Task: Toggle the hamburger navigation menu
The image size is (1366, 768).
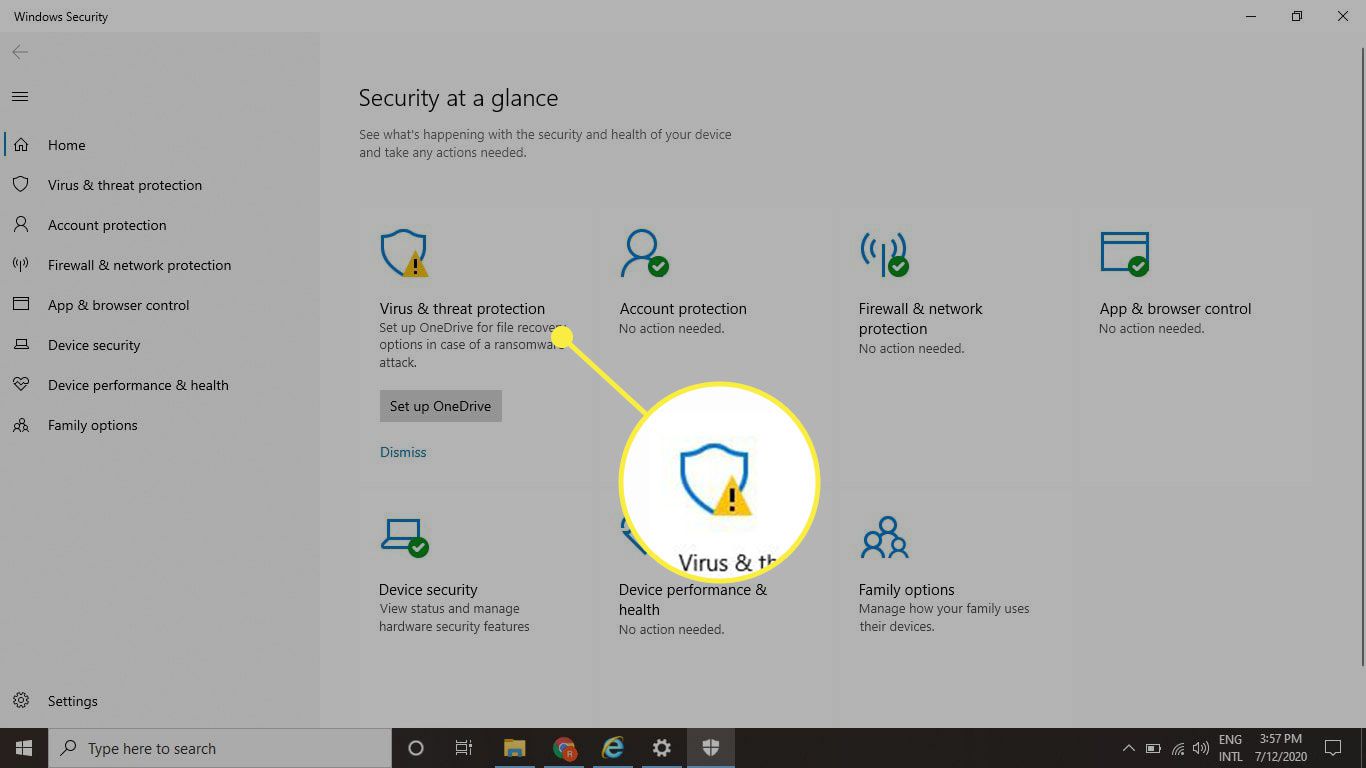Action: (20, 96)
